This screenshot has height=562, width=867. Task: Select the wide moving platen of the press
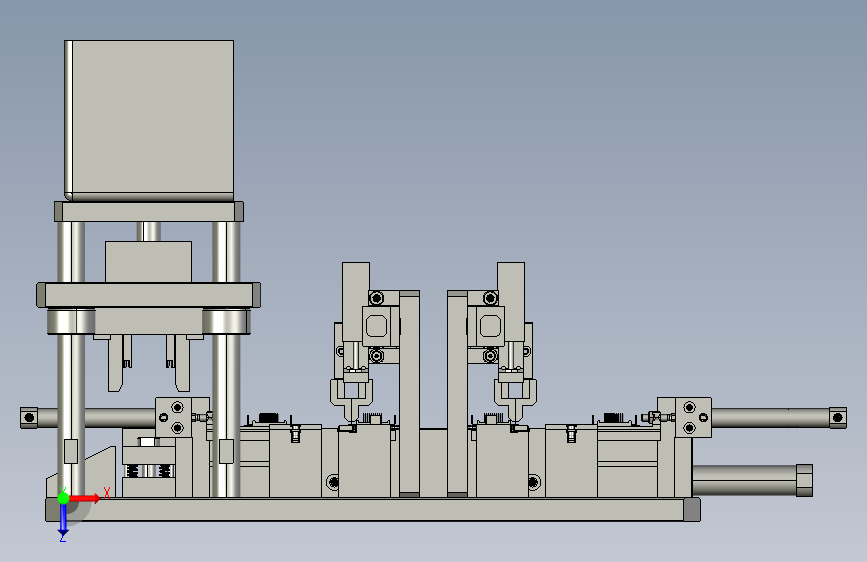(148, 295)
